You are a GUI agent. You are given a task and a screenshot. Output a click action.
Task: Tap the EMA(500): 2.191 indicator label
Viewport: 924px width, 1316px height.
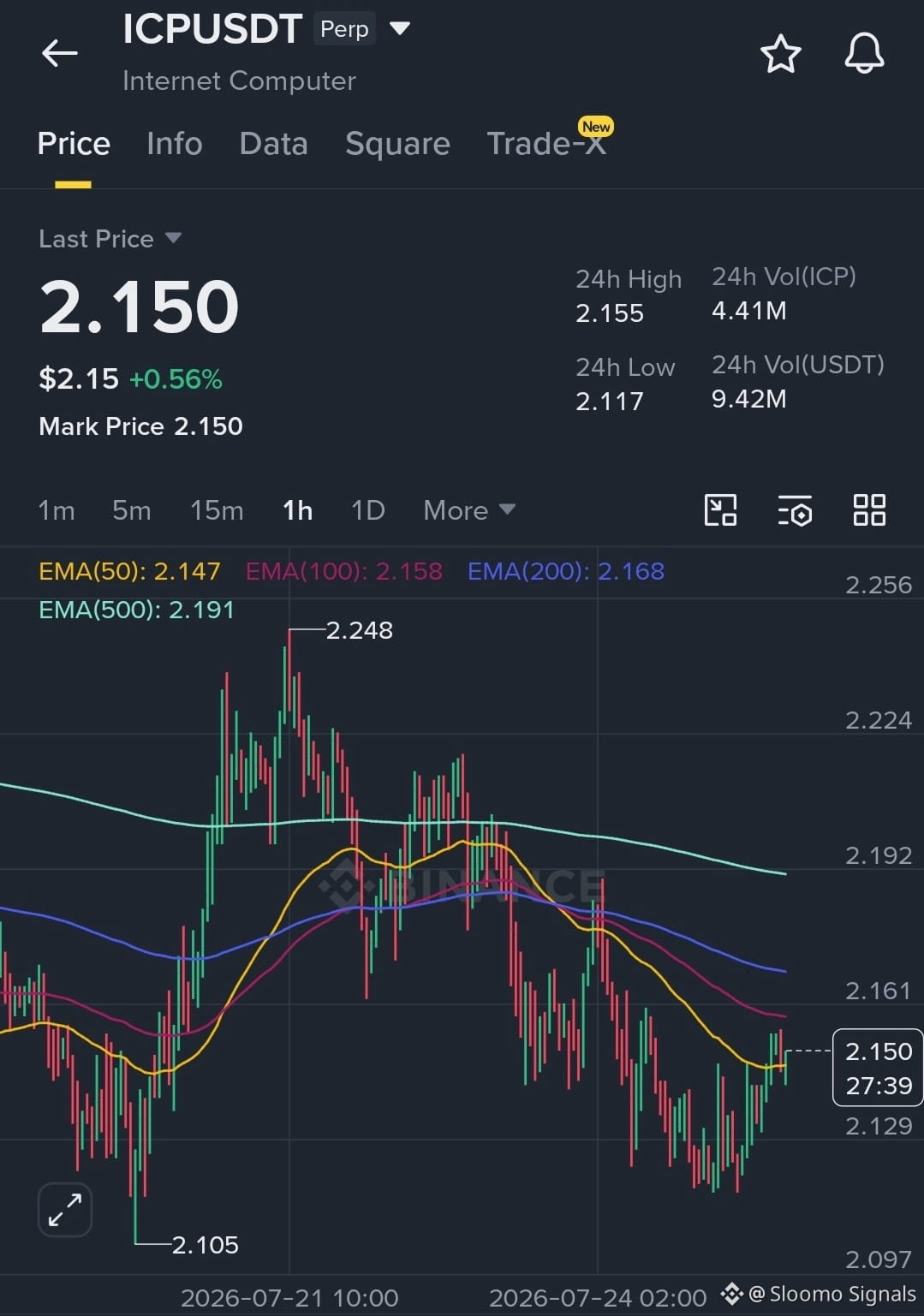(136, 610)
